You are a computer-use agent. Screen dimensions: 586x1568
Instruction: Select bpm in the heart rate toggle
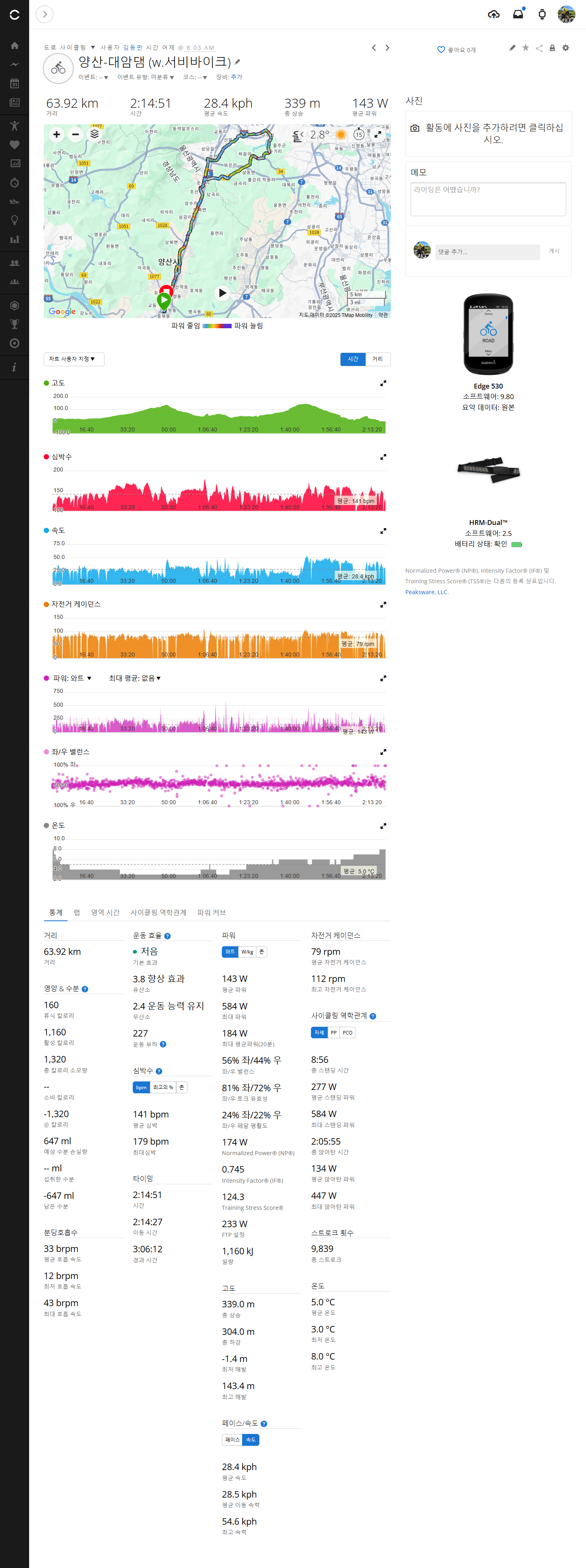141,1087
